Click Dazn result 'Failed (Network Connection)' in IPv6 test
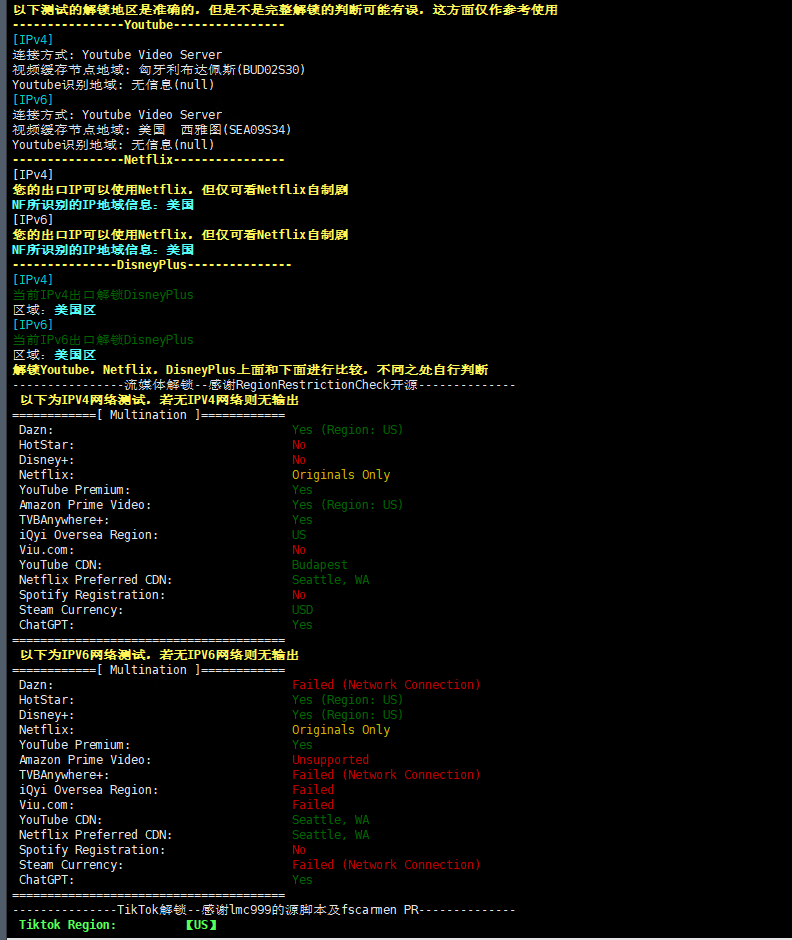Screen dimensions: 792x940 click(386, 685)
